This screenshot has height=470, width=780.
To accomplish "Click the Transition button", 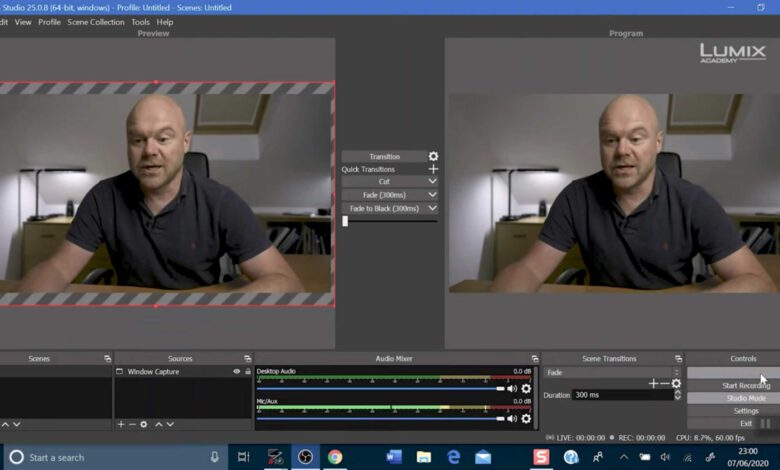I will [x=384, y=157].
